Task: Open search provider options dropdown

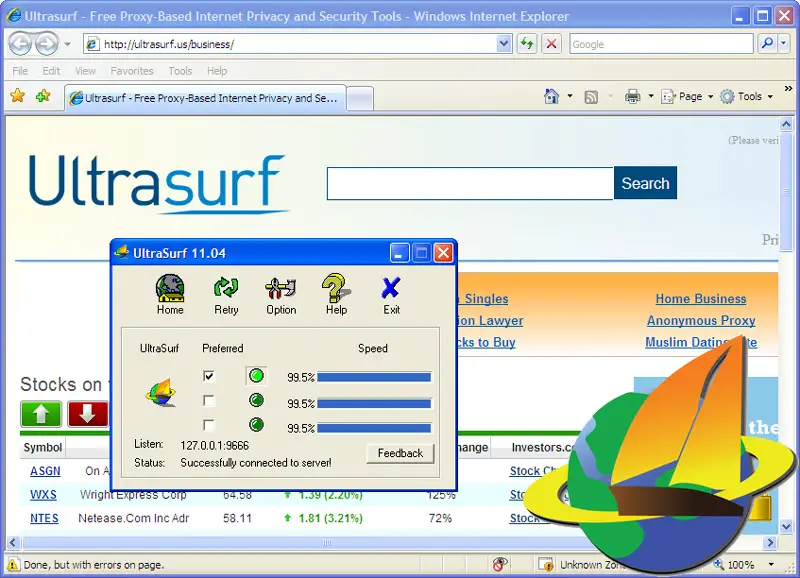Action: point(784,44)
